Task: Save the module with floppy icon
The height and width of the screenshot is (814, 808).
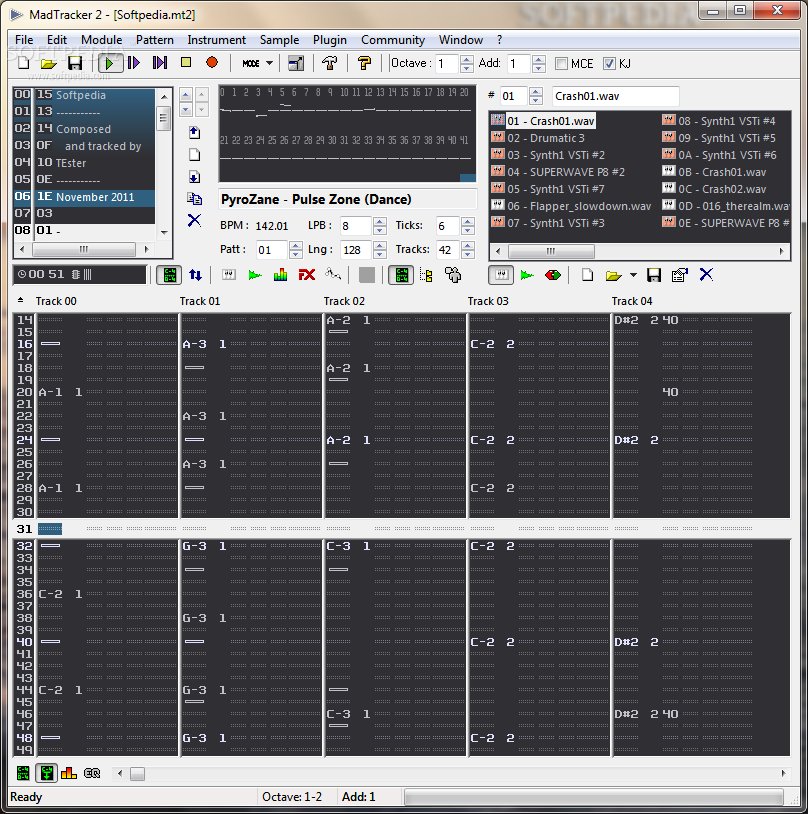Action: coord(75,63)
